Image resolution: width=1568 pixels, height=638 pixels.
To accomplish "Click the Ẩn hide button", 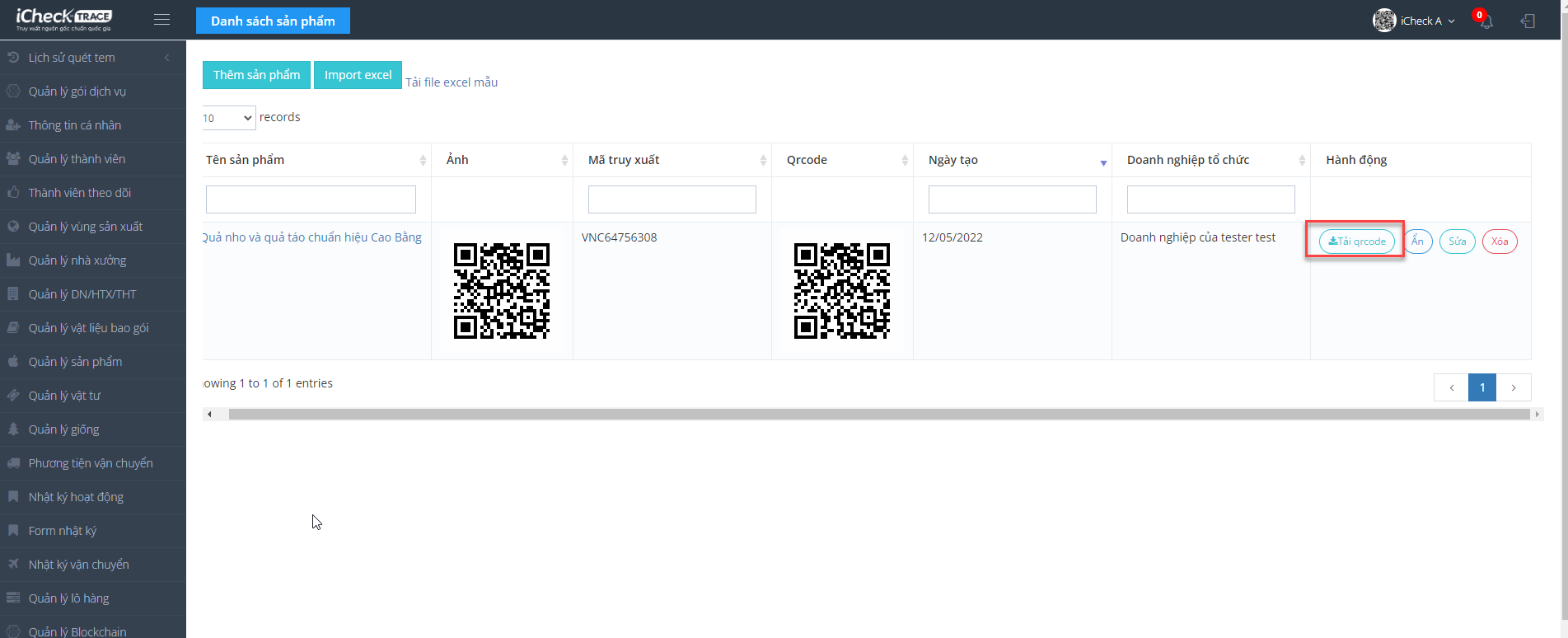I will (1418, 242).
